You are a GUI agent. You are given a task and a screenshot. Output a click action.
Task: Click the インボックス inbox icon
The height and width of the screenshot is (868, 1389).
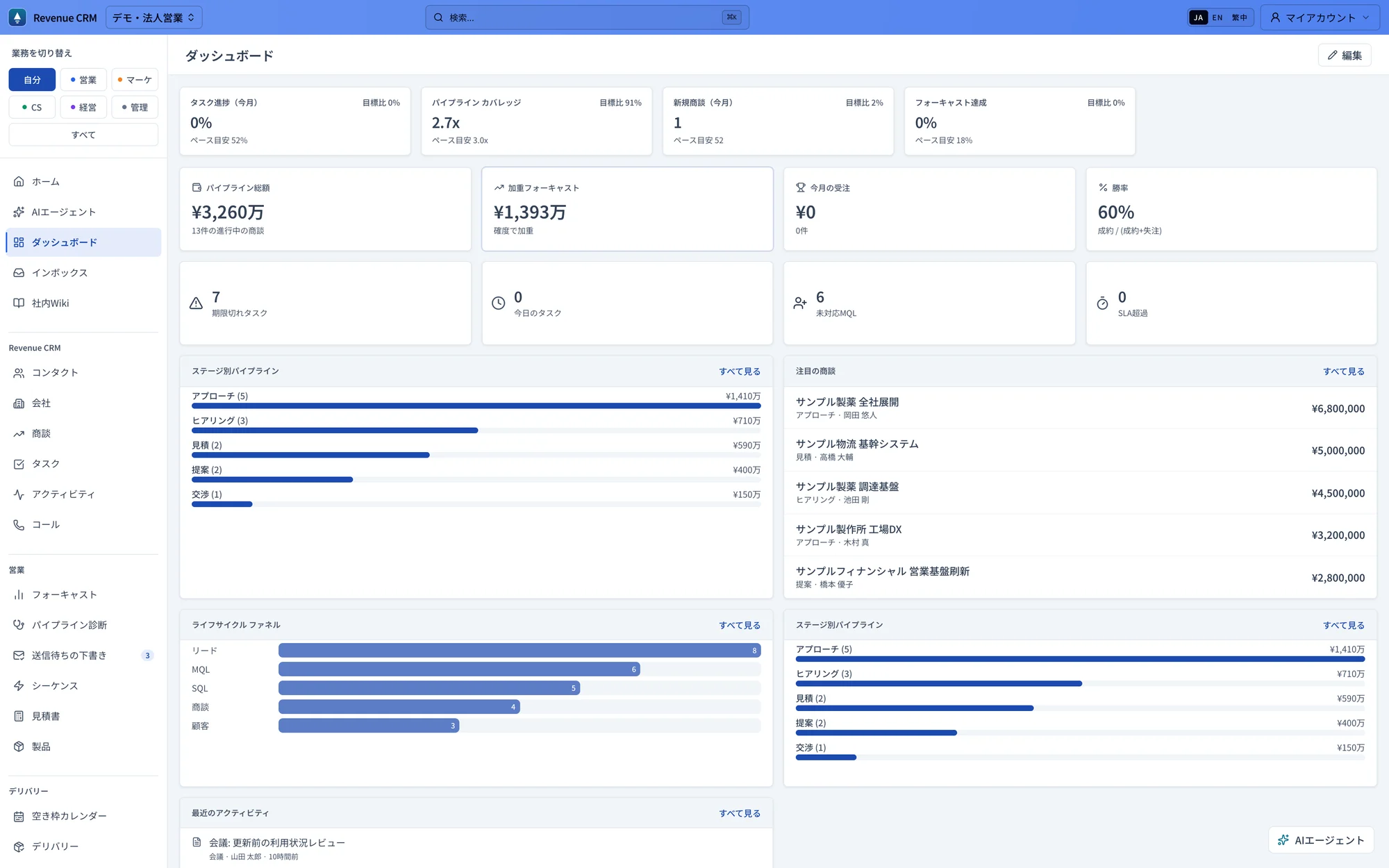(19, 273)
